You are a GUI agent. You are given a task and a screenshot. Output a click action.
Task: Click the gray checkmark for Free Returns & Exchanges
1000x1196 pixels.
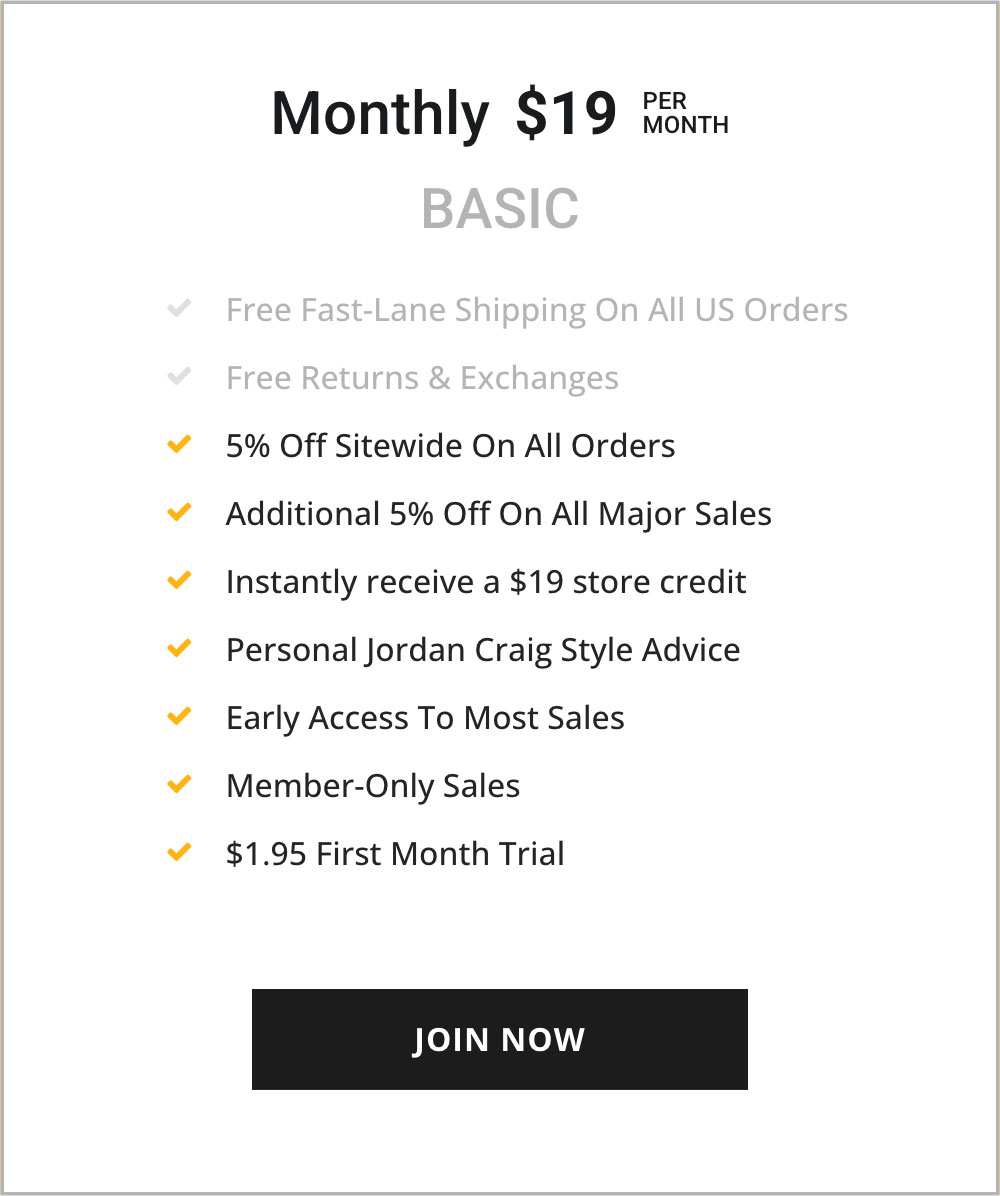(x=179, y=375)
